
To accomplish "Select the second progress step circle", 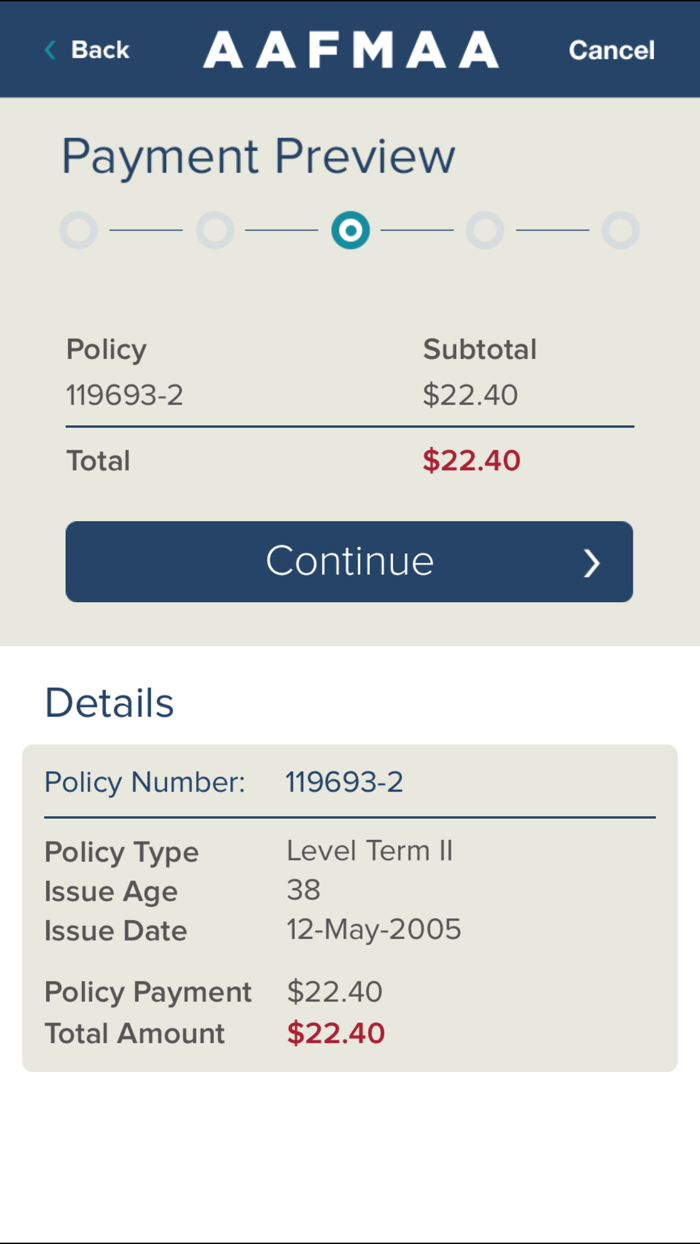I will (x=215, y=231).
